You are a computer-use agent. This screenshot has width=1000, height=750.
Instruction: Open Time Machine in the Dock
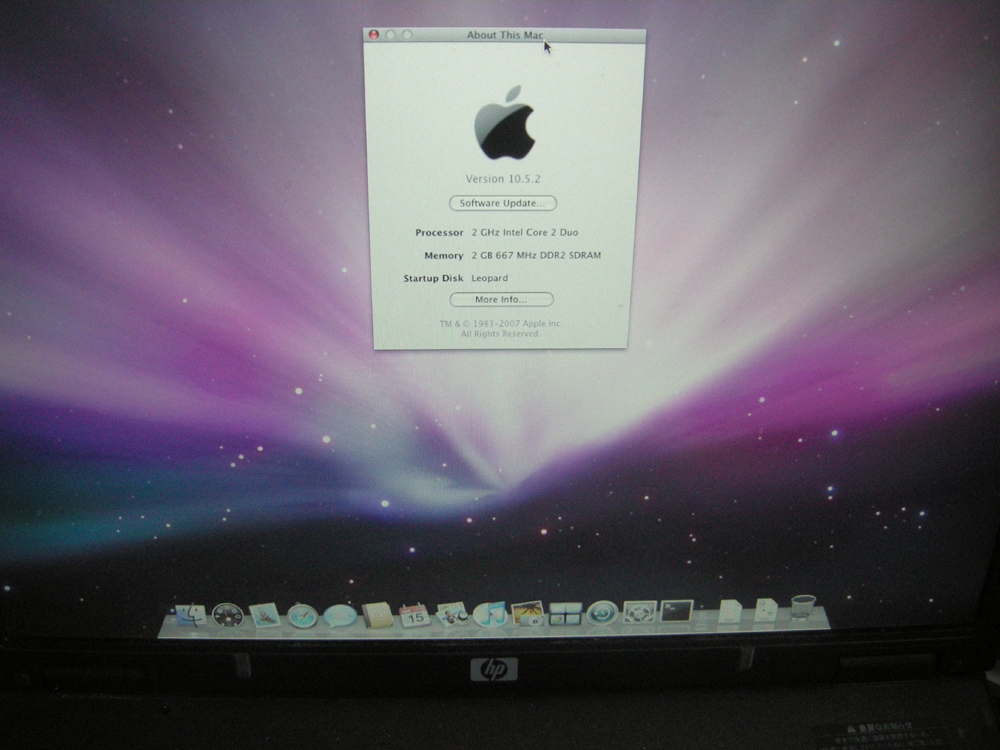point(602,614)
